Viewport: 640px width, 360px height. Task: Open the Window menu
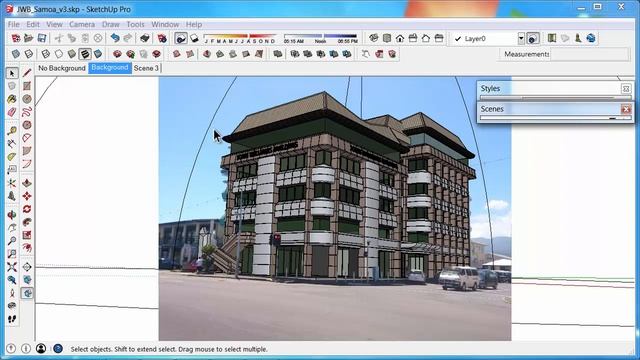165,24
